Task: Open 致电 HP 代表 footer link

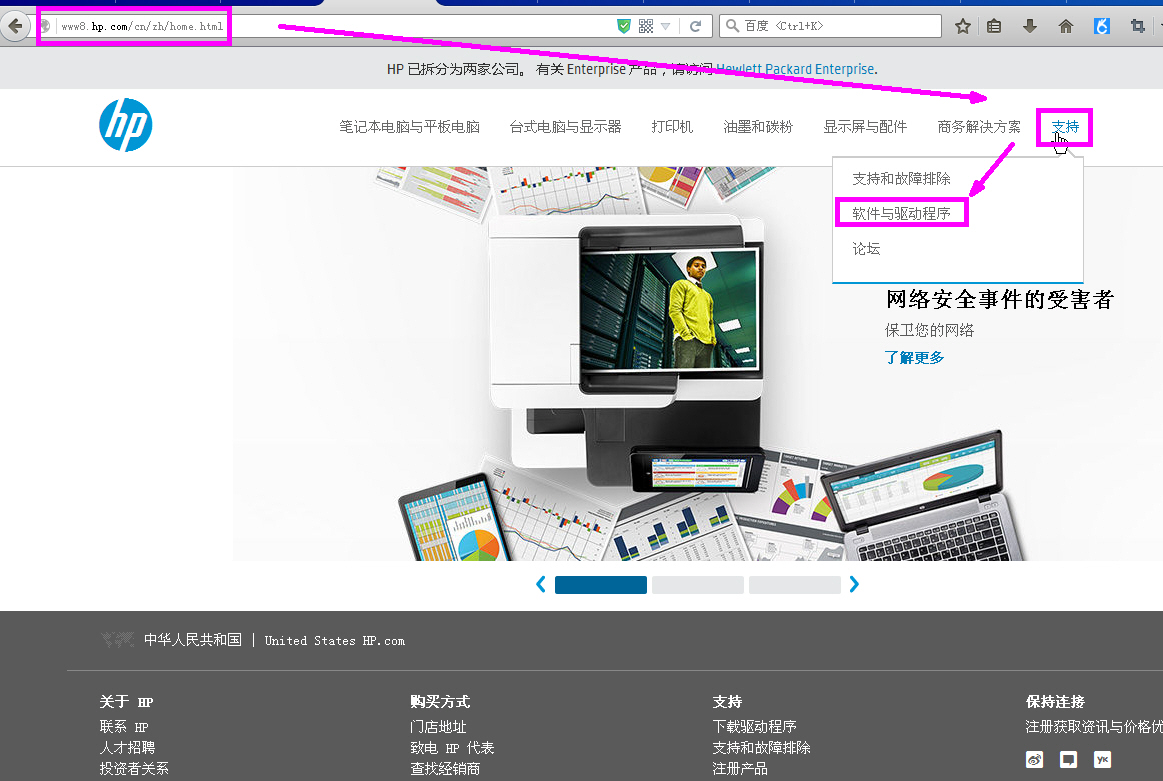Action: point(452,748)
